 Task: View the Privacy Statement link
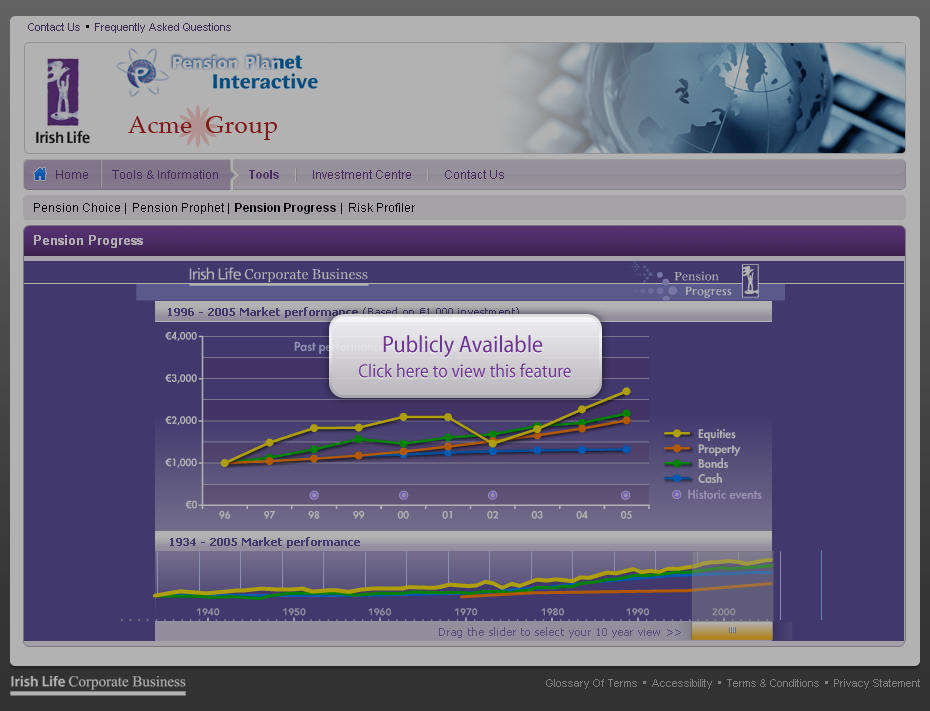coord(876,683)
